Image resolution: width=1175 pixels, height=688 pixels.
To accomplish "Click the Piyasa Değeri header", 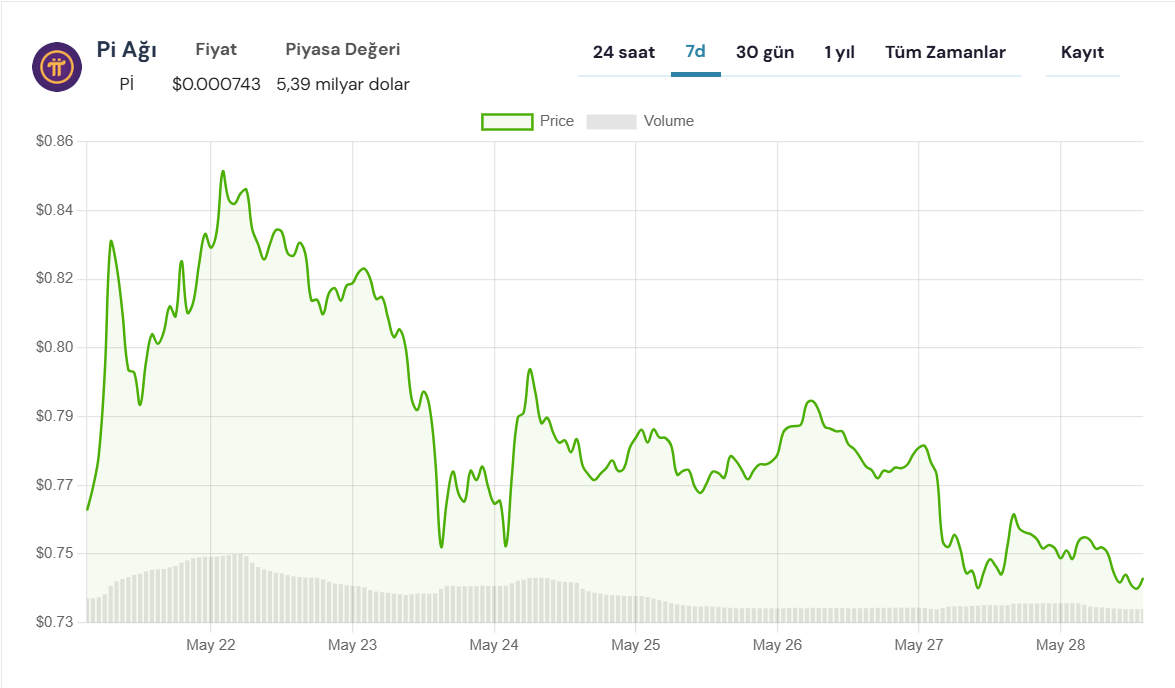I will [x=342, y=50].
